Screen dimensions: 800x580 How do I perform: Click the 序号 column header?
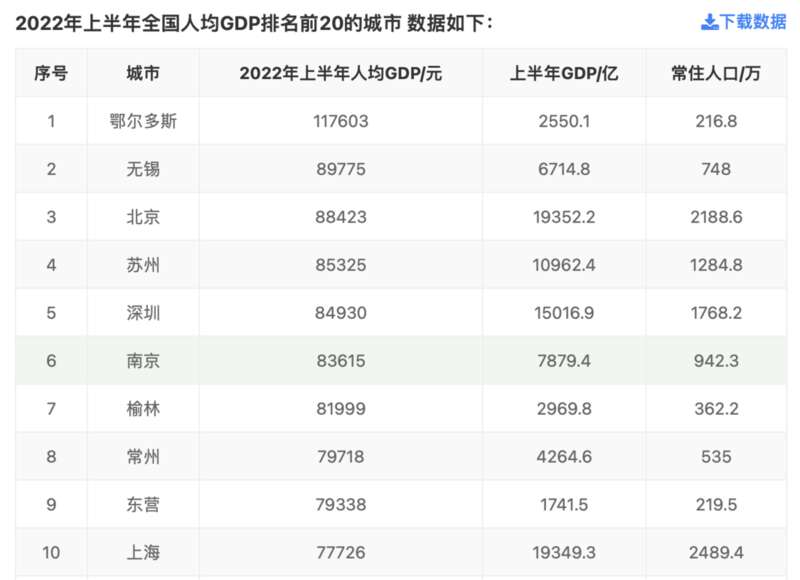(x=51, y=73)
